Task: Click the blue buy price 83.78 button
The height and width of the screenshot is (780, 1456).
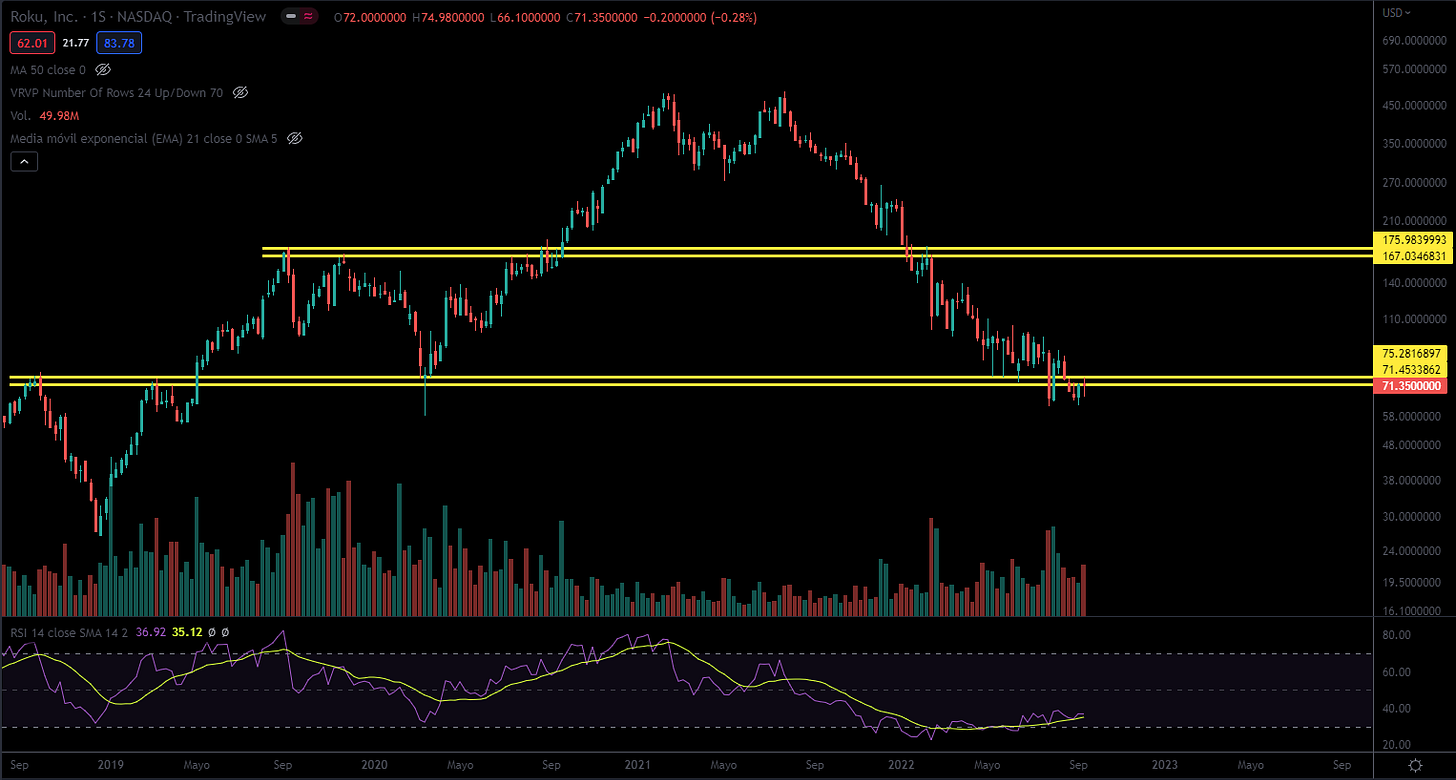Action: pos(119,43)
